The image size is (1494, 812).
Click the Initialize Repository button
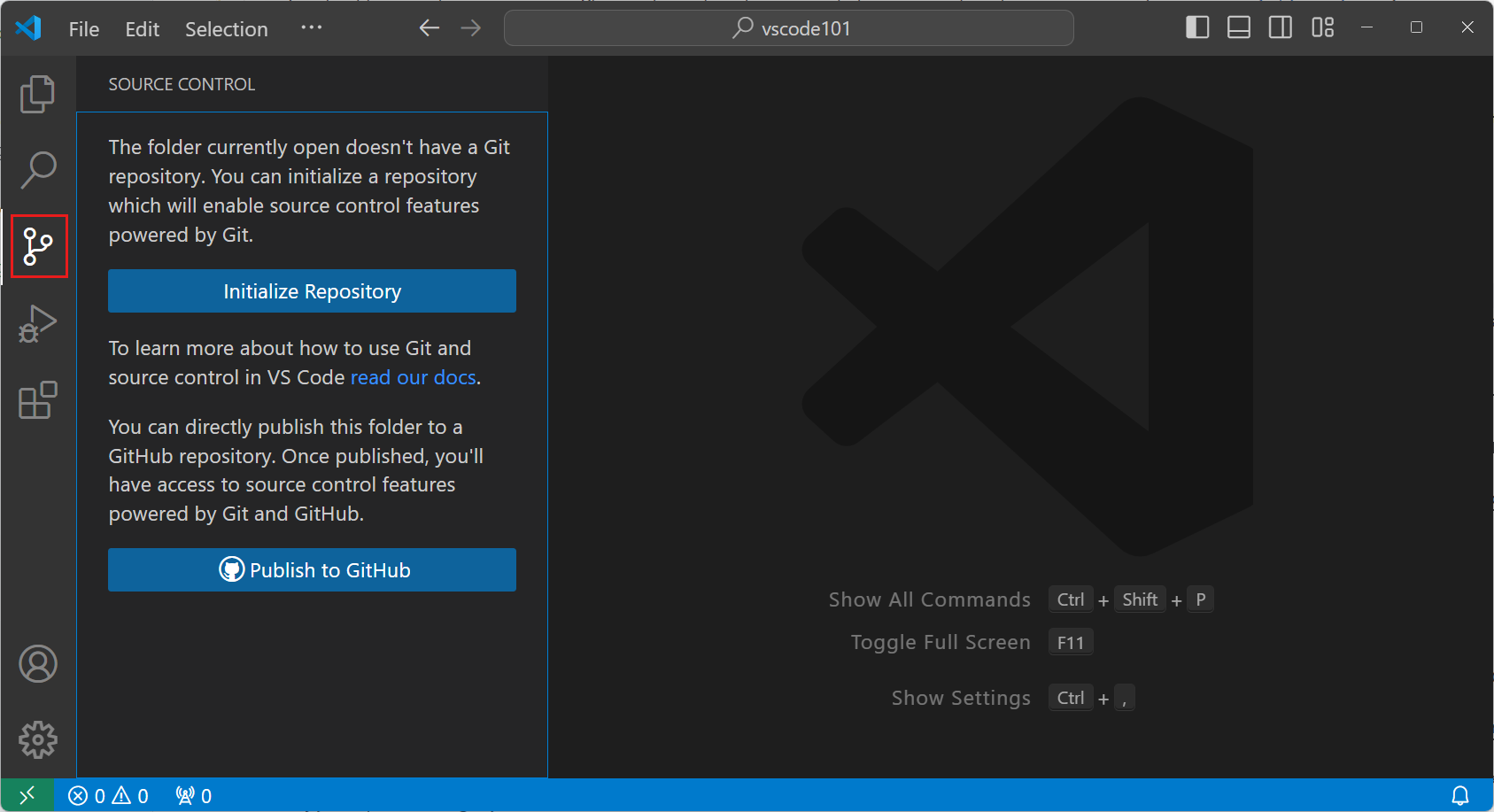click(312, 290)
